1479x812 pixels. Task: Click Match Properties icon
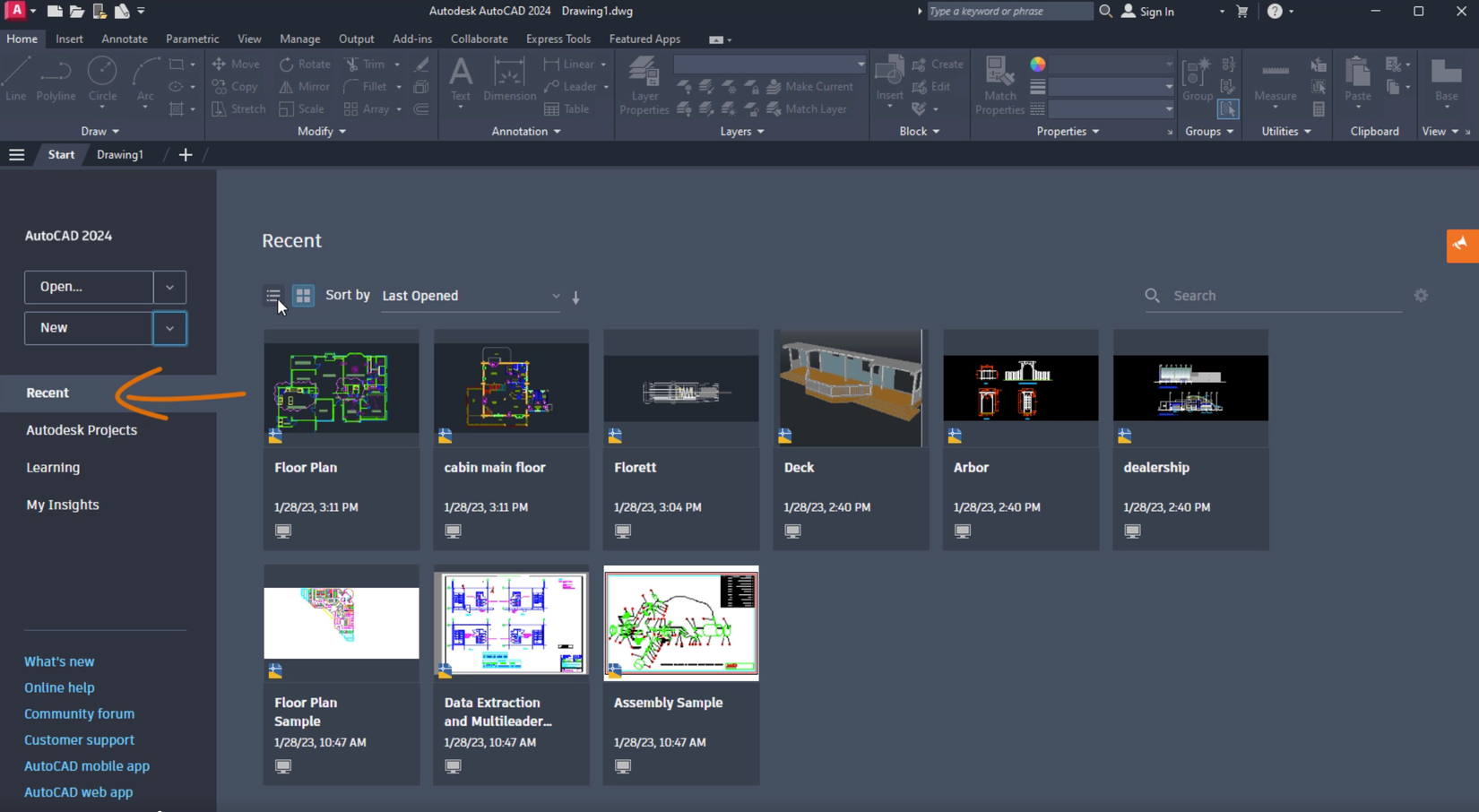[999, 85]
